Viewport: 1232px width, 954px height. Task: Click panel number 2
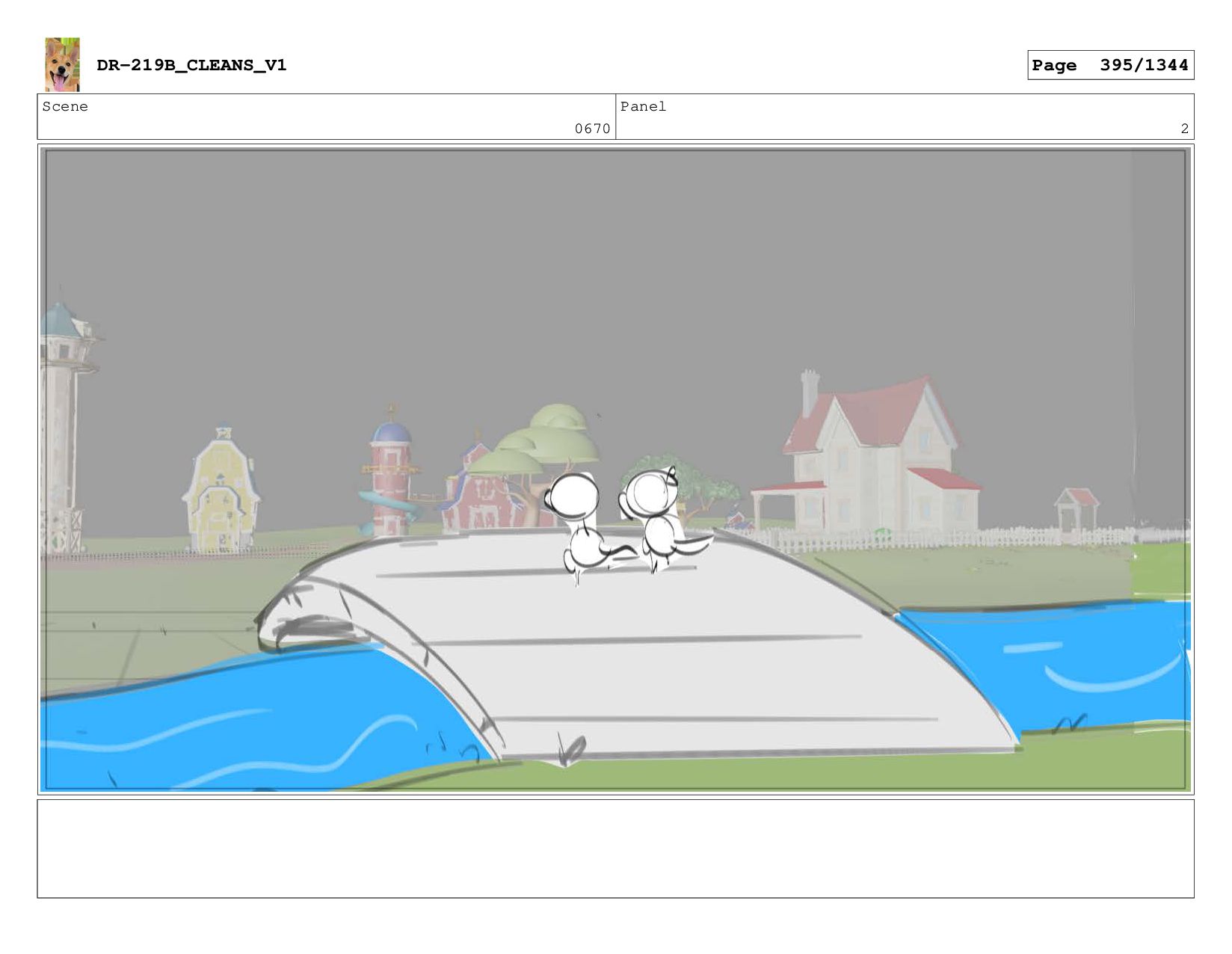(1184, 129)
